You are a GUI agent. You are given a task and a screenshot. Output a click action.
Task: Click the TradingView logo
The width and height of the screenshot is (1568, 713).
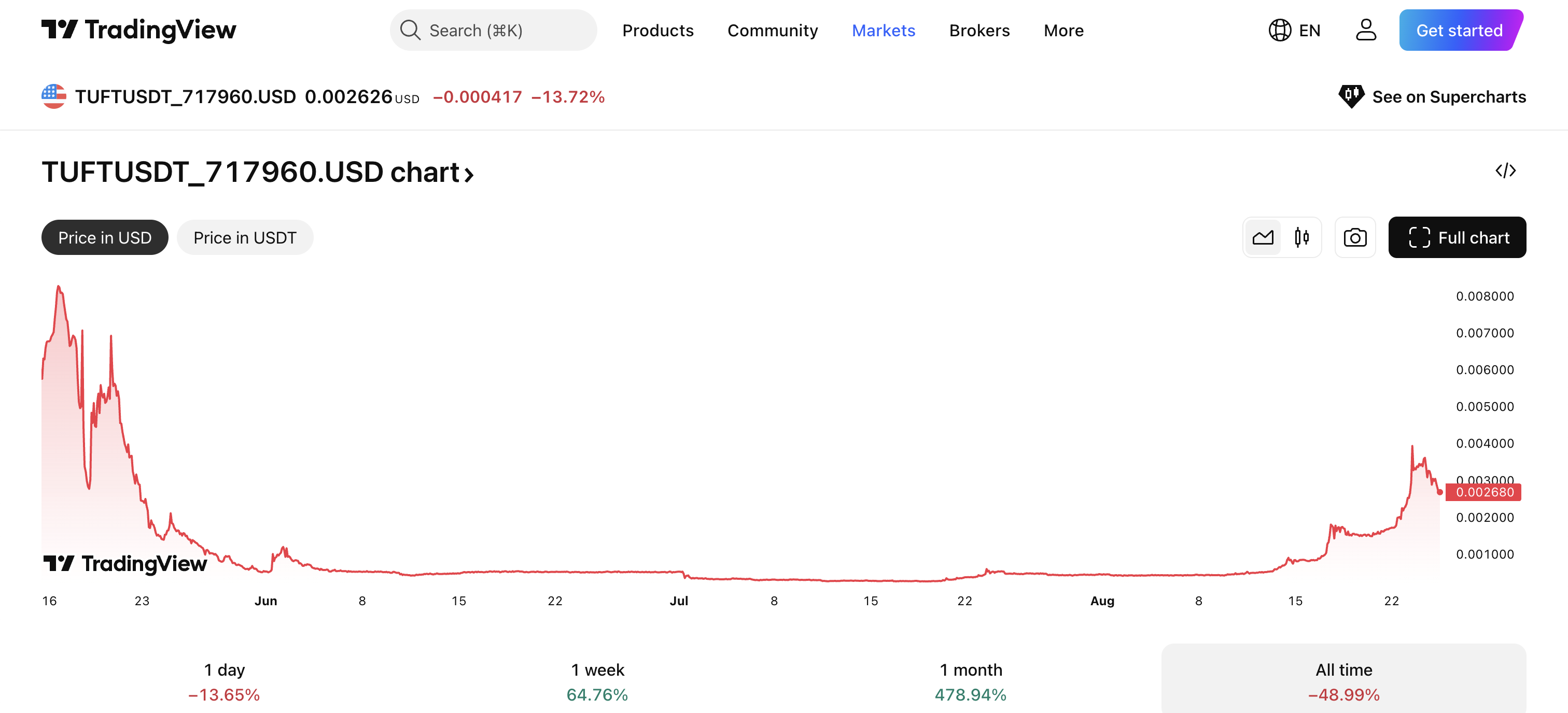tap(139, 30)
